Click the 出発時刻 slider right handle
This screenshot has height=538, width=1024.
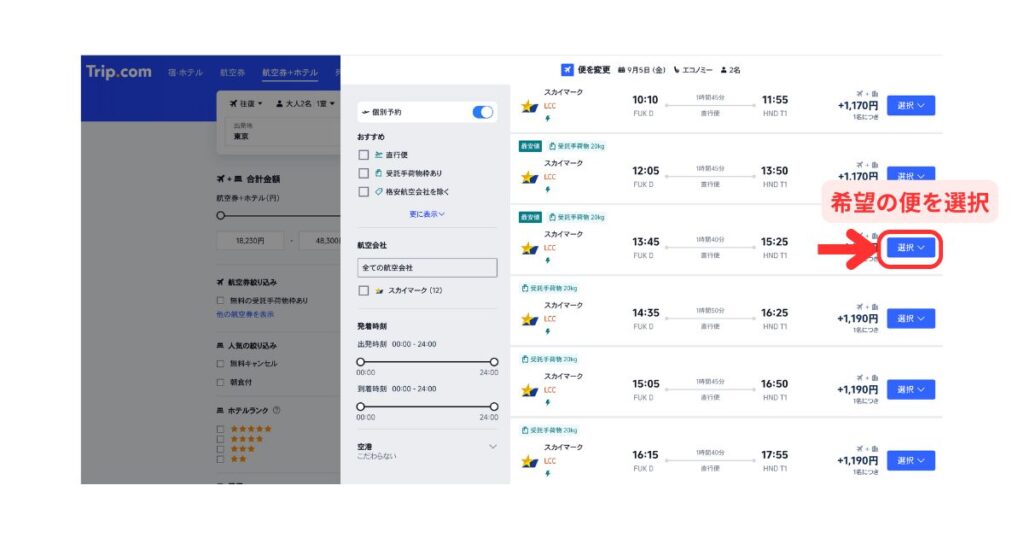coord(494,362)
